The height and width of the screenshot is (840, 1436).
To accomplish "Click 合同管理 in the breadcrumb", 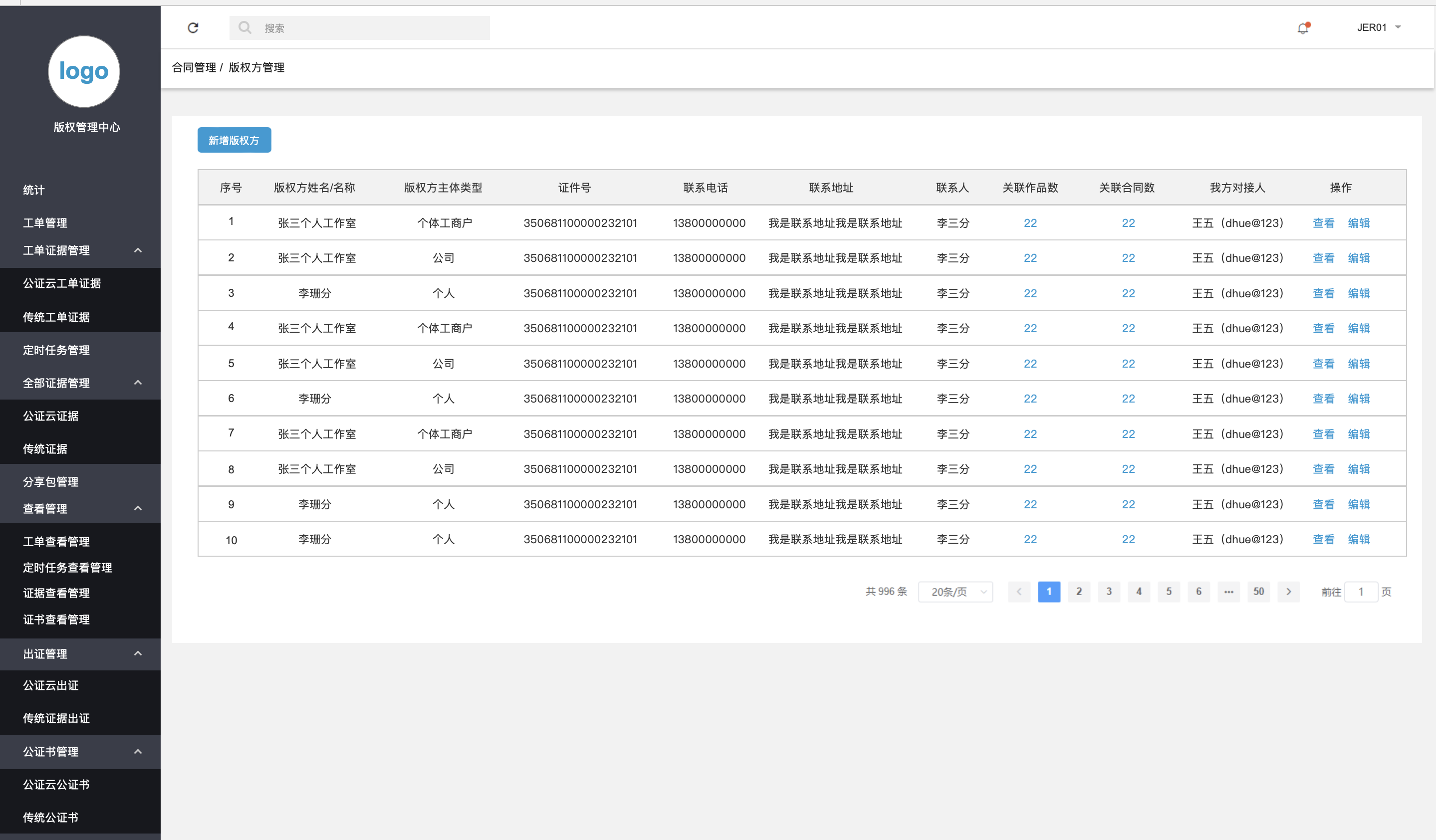I will click(194, 67).
